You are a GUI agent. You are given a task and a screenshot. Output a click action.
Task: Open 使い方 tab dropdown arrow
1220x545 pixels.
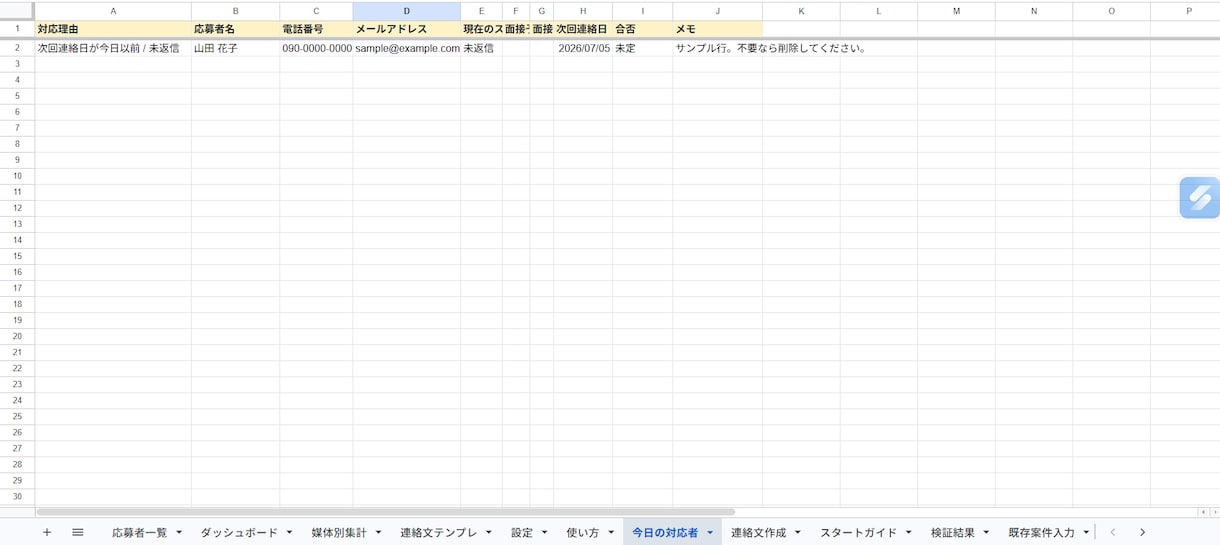coord(610,533)
